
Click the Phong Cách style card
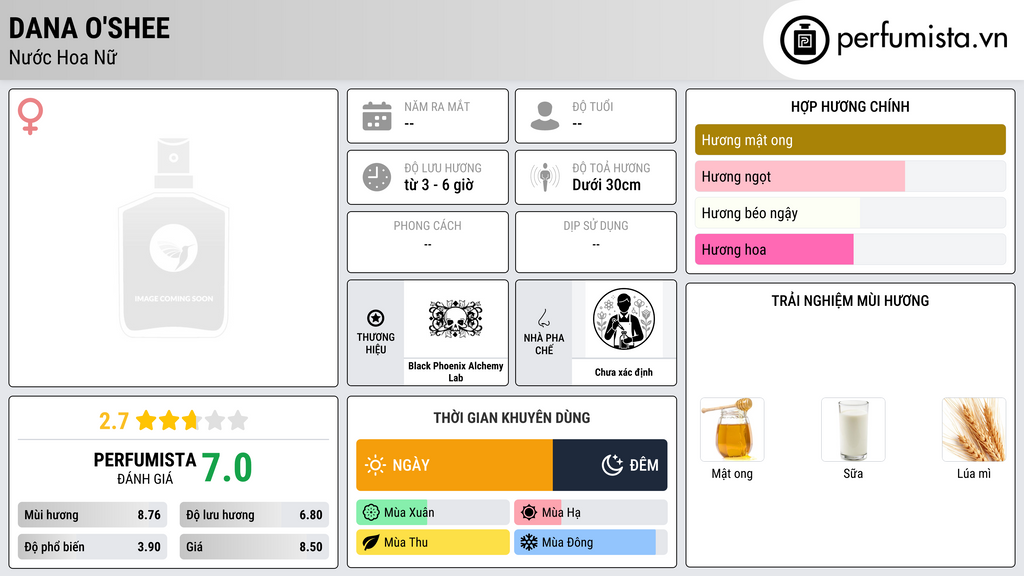428,242
